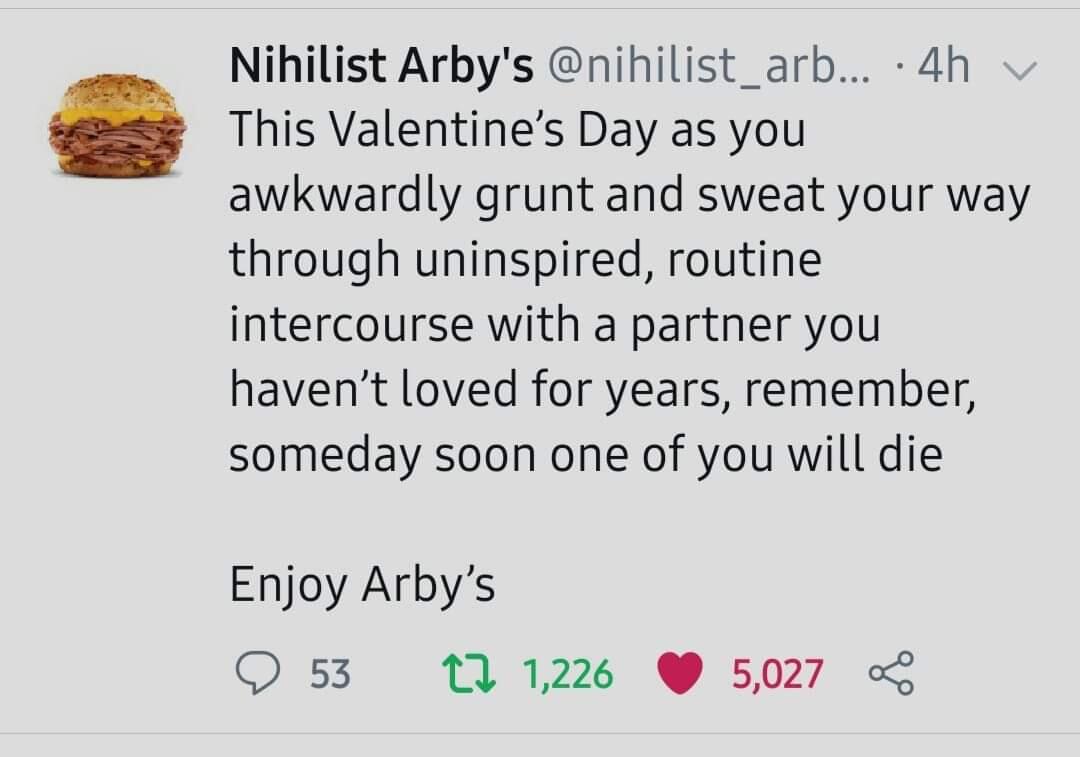Expand the tweet options chevron
The height and width of the screenshot is (757, 1080).
coord(1017,69)
